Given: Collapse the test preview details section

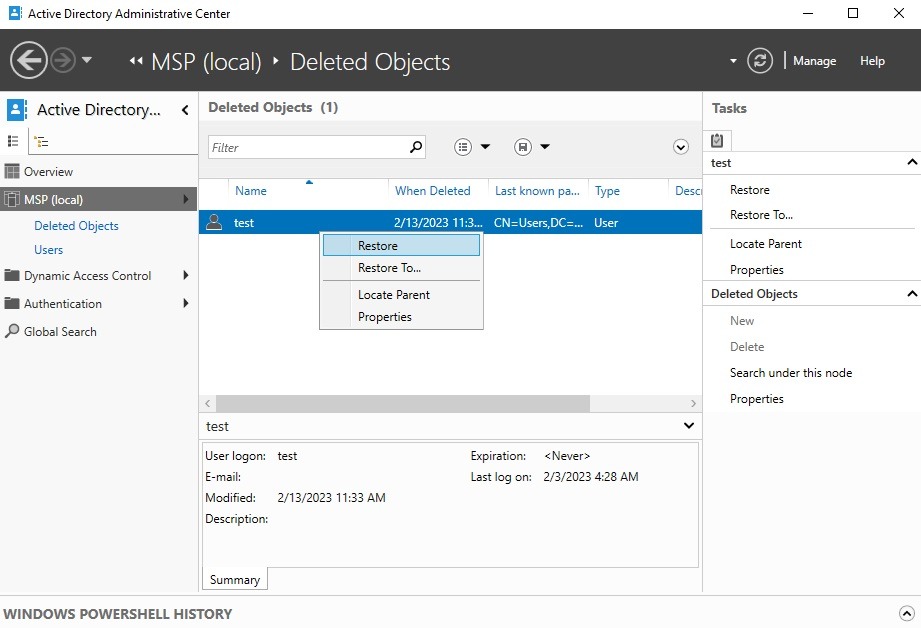Looking at the screenshot, I should click(688, 426).
